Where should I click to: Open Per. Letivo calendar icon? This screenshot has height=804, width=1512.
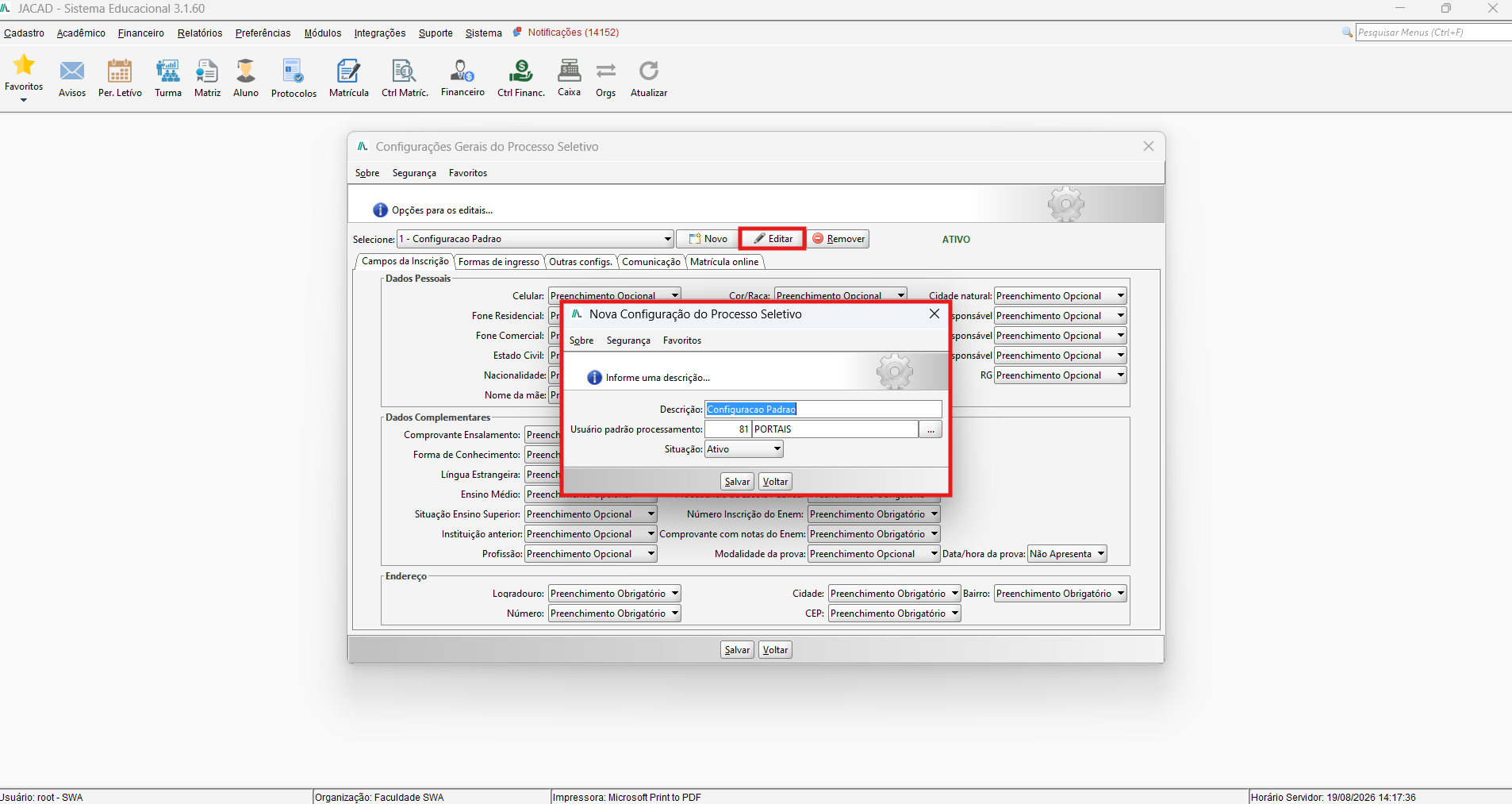point(120,71)
